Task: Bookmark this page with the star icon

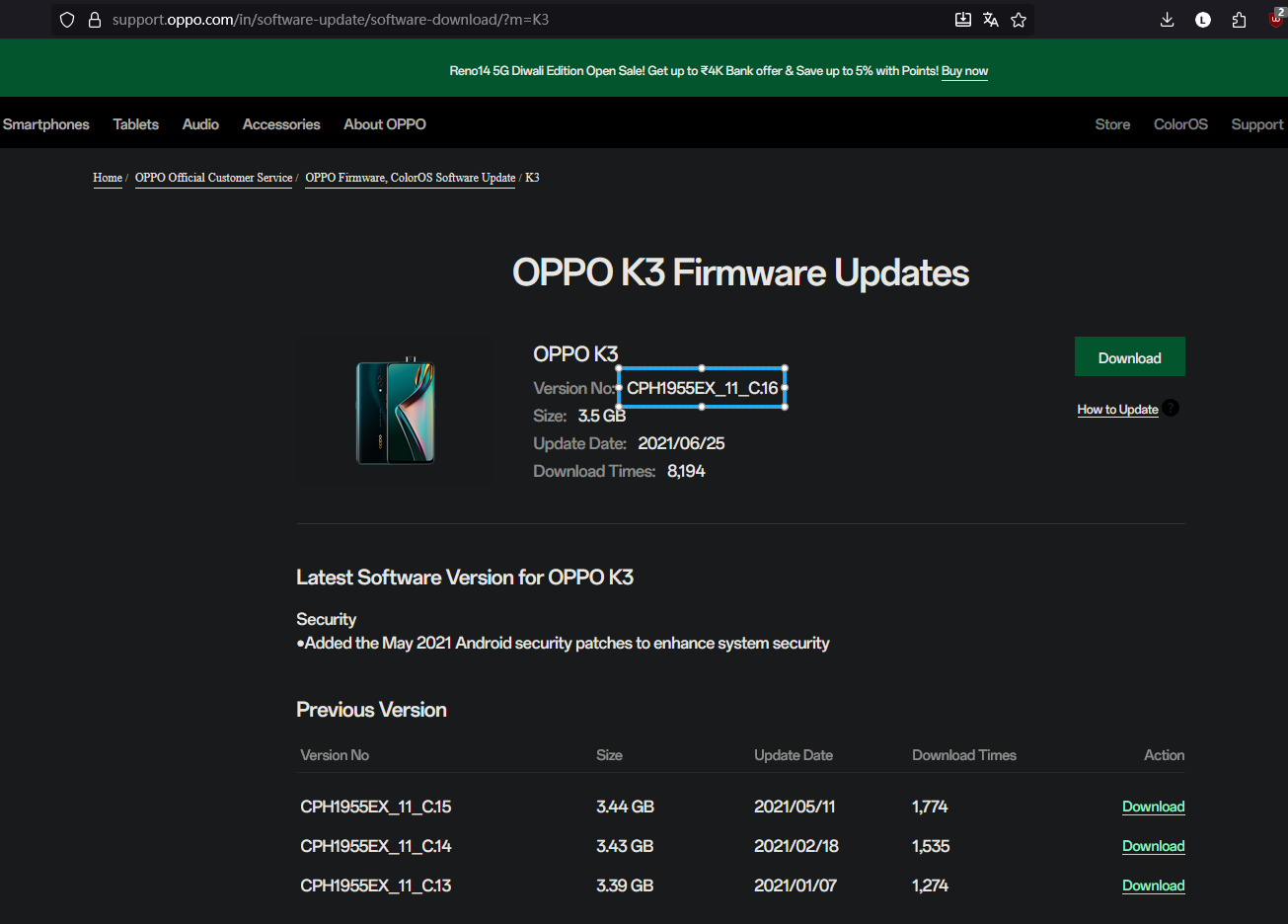Action: click(x=1019, y=20)
